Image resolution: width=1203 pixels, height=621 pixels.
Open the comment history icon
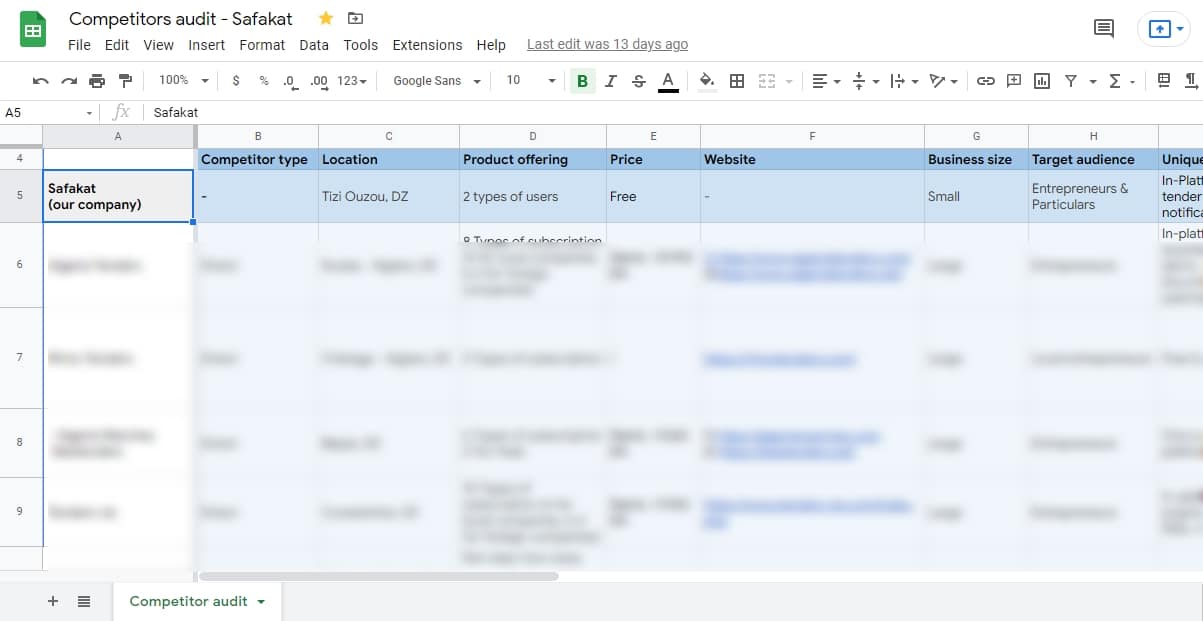[1104, 29]
